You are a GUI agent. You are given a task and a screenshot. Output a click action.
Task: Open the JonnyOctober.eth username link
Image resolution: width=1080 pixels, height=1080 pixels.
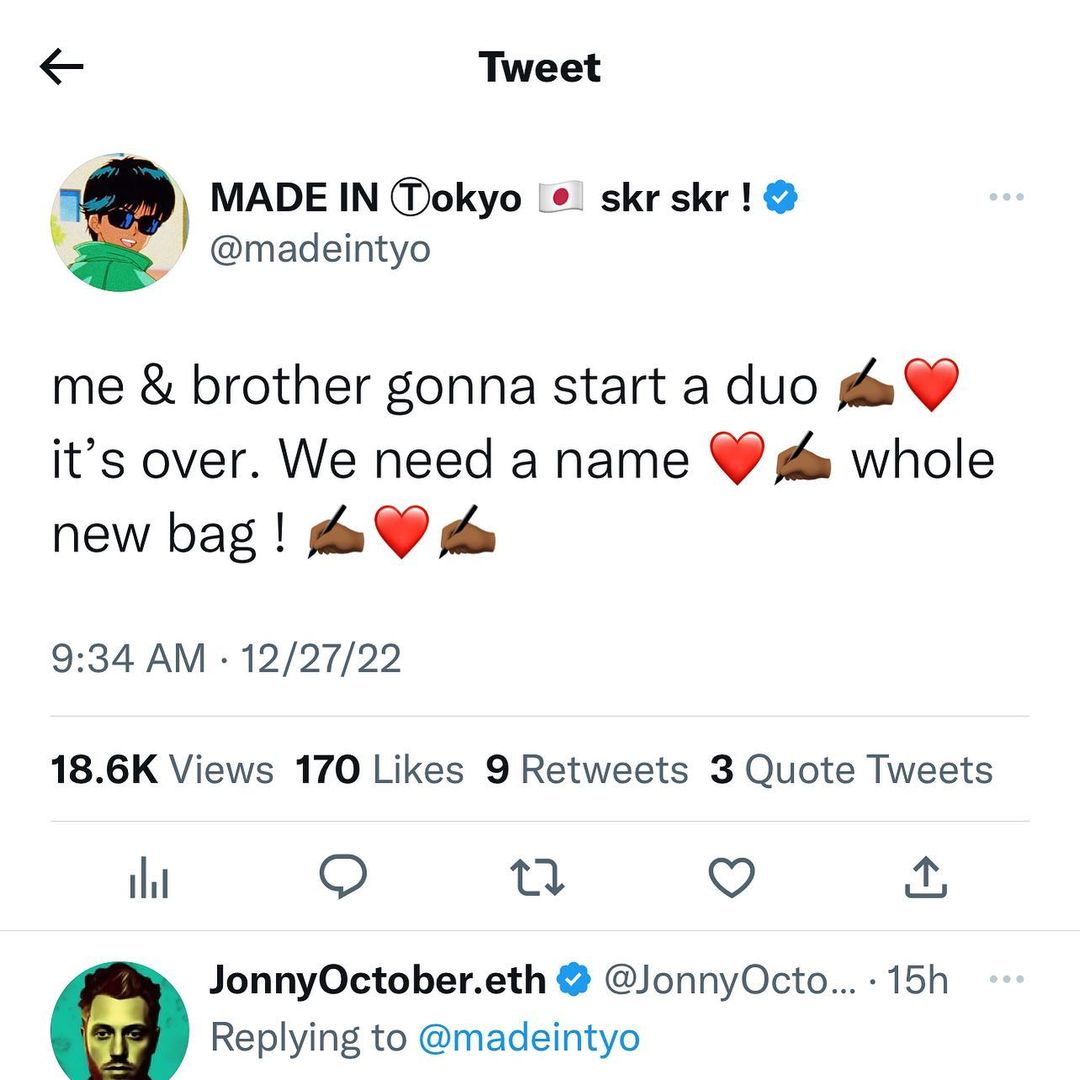pyautogui.click(x=378, y=980)
